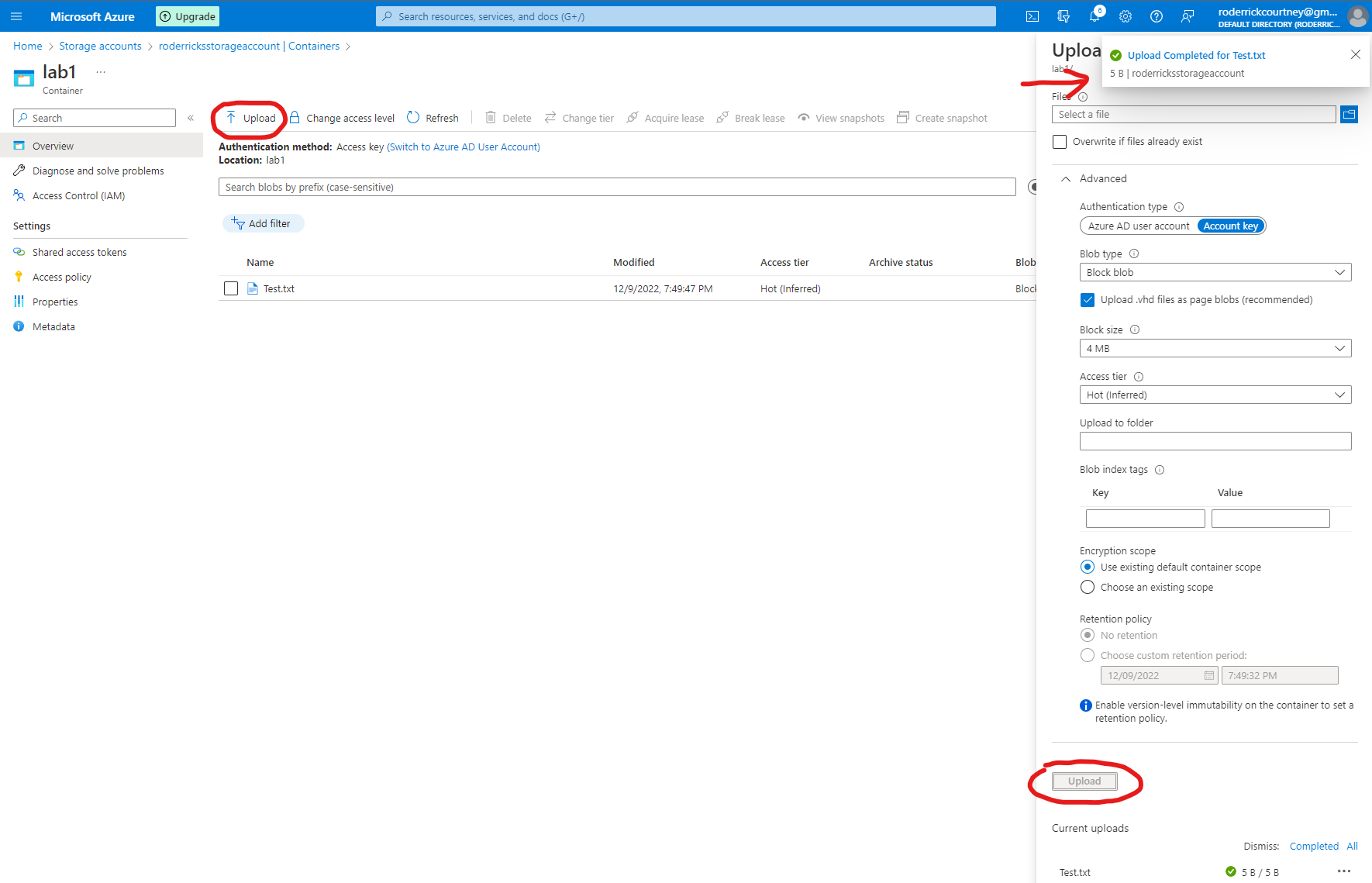Click the Acquire lease icon
Image resolution: width=1372 pixels, height=883 pixels.
(633, 117)
